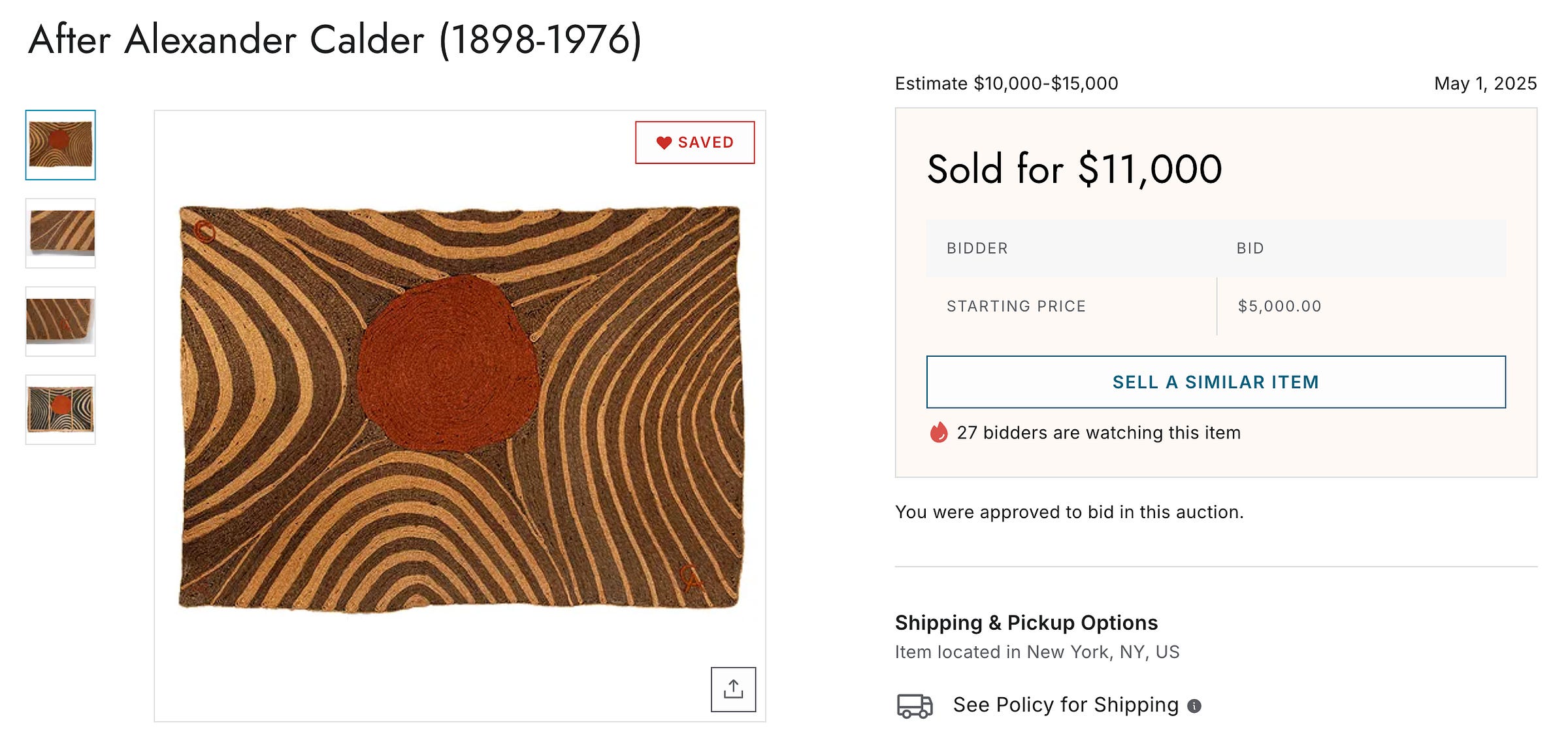This screenshot has height=754, width=1568.
Task: Click the $5,000.00 starting price value
Action: pos(1279,306)
